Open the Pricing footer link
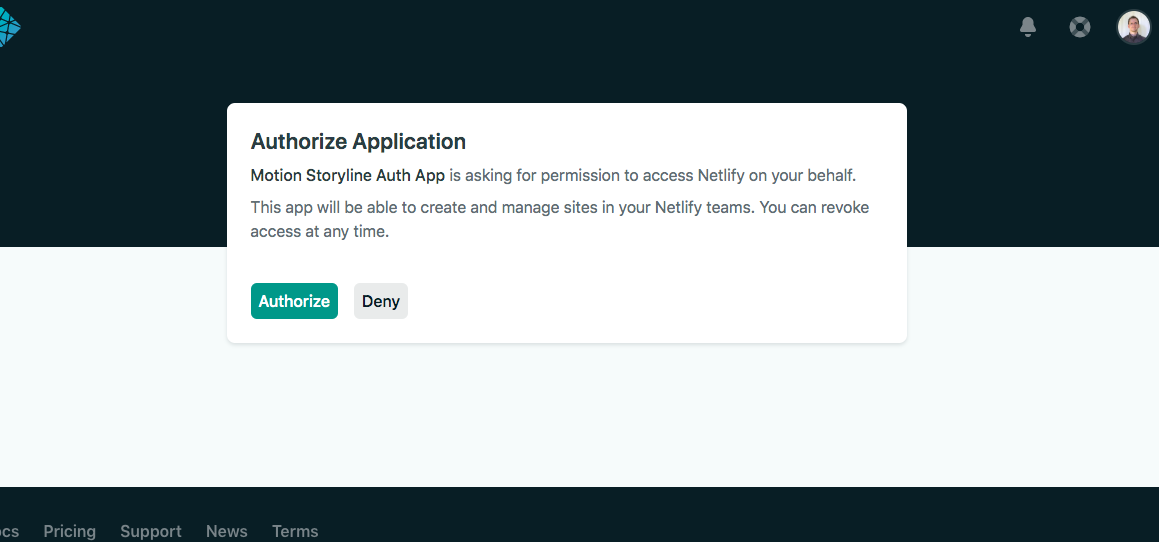The height and width of the screenshot is (542, 1159). [69, 531]
